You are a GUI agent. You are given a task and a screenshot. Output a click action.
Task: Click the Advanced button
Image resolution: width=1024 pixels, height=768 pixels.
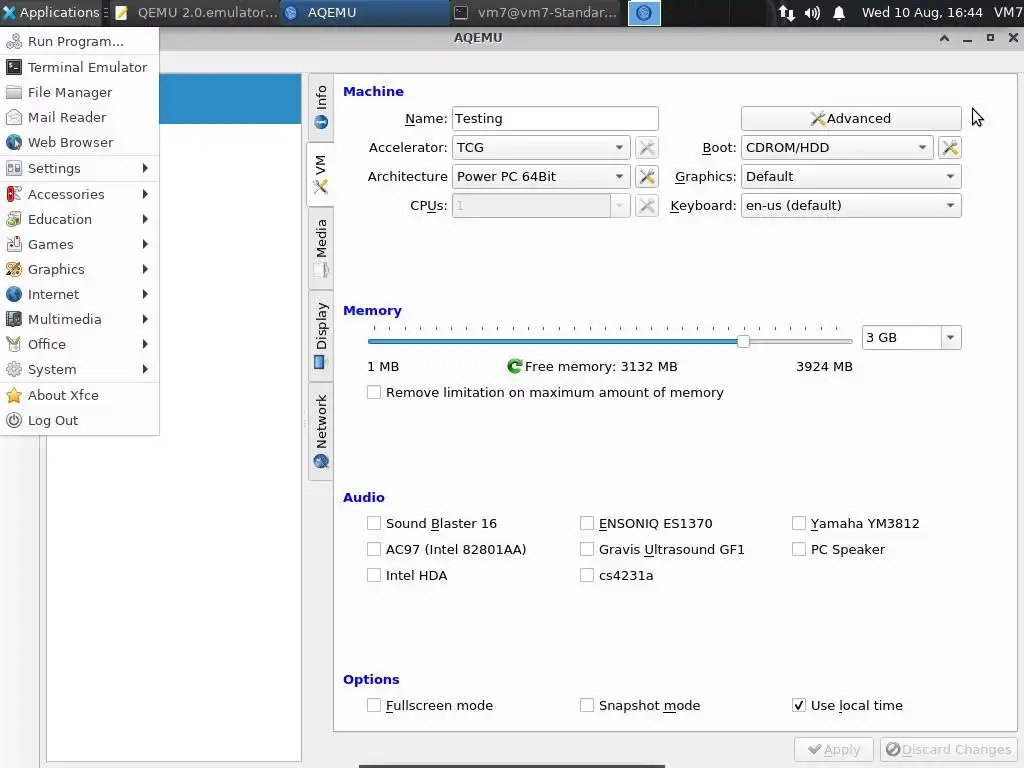[x=851, y=118]
